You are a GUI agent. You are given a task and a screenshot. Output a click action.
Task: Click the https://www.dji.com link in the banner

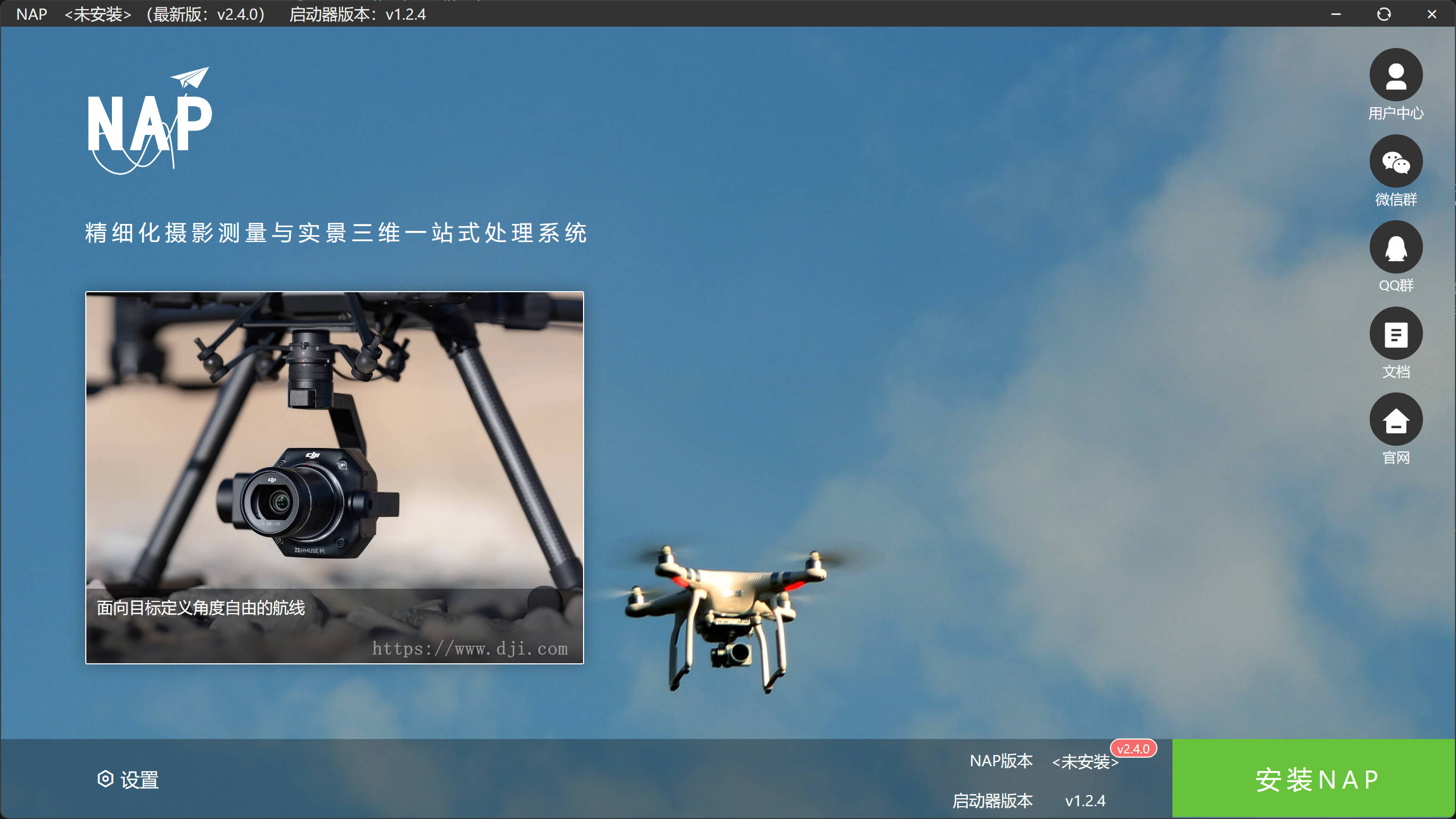[x=470, y=648]
